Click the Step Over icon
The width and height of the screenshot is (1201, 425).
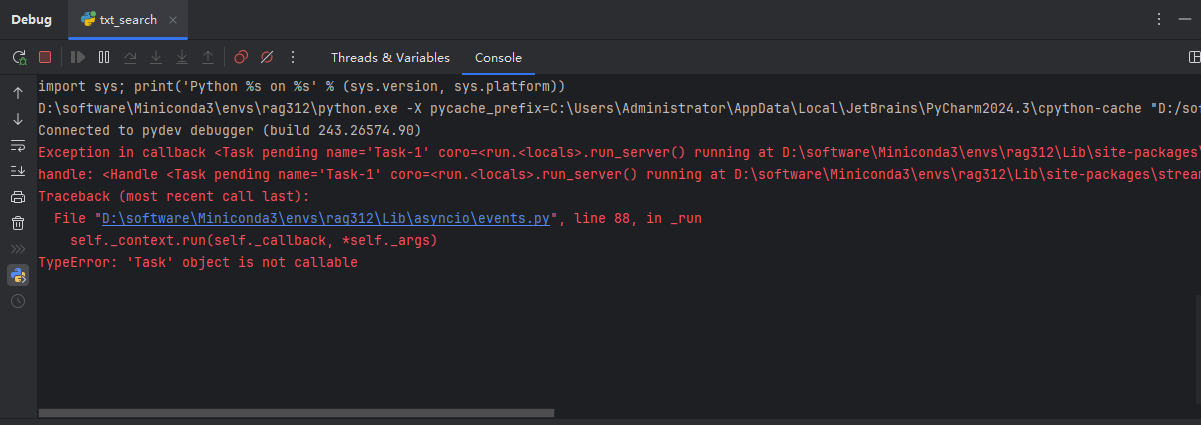pyautogui.click(x=130, y=57)
